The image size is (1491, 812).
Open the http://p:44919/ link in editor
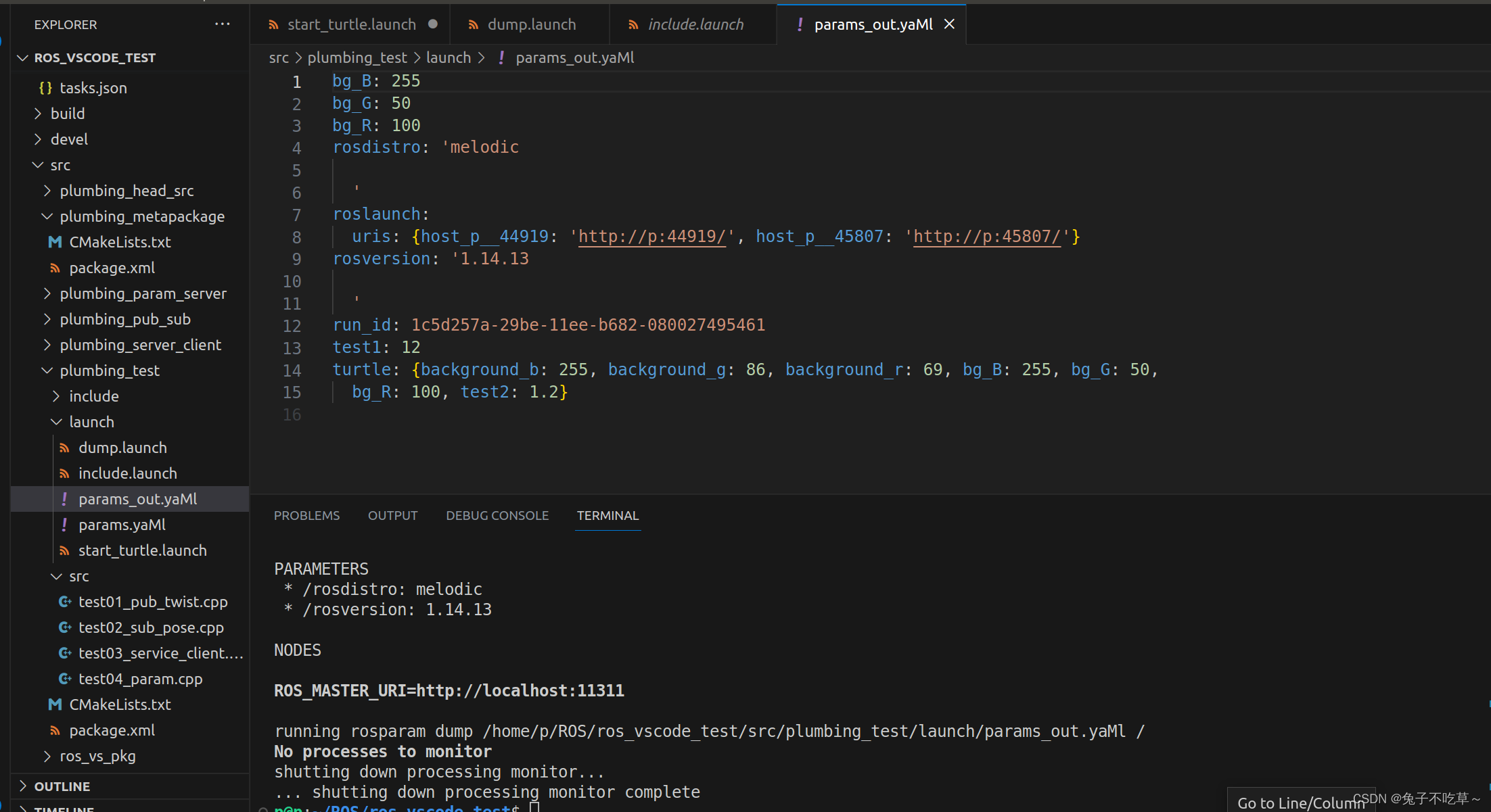tap(651, 237)
